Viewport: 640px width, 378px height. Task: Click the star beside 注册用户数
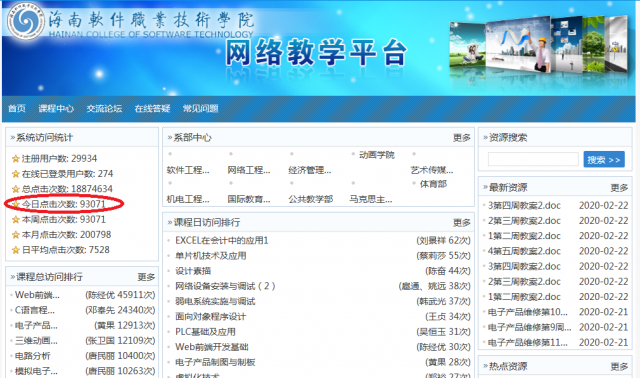coord(16,159)
